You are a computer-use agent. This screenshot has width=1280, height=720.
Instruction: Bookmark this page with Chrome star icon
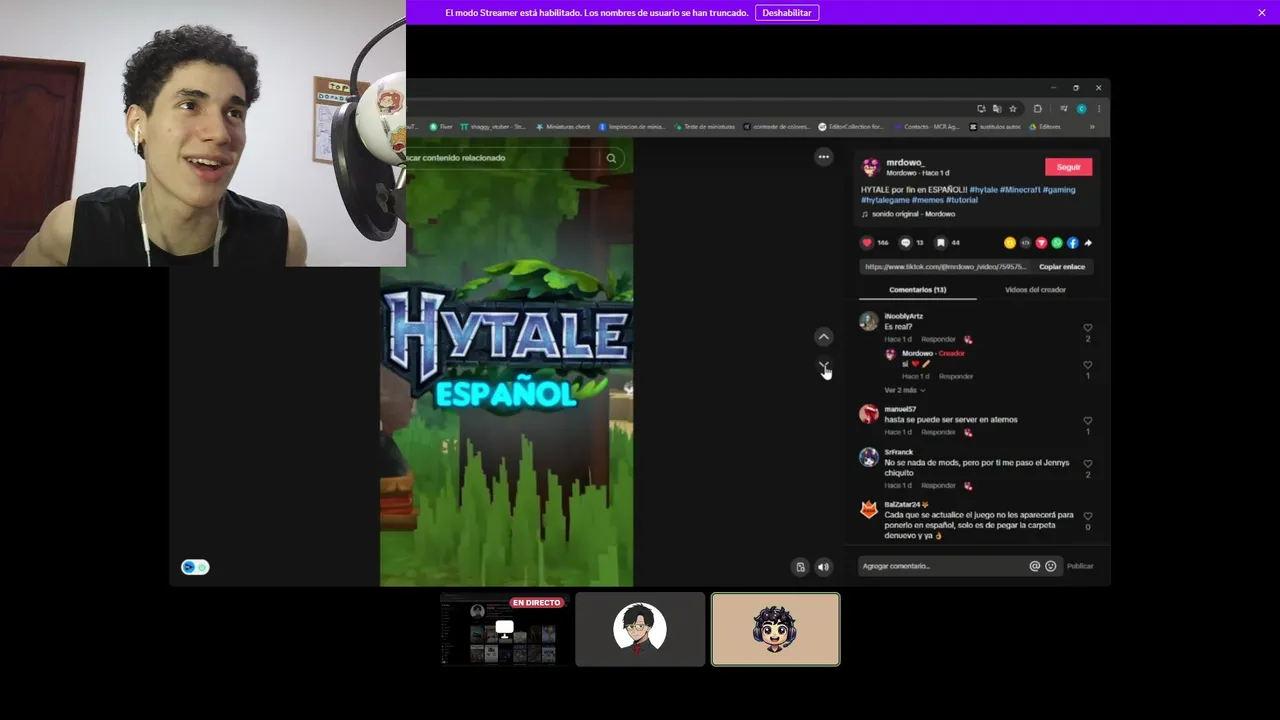[1013, 109]
